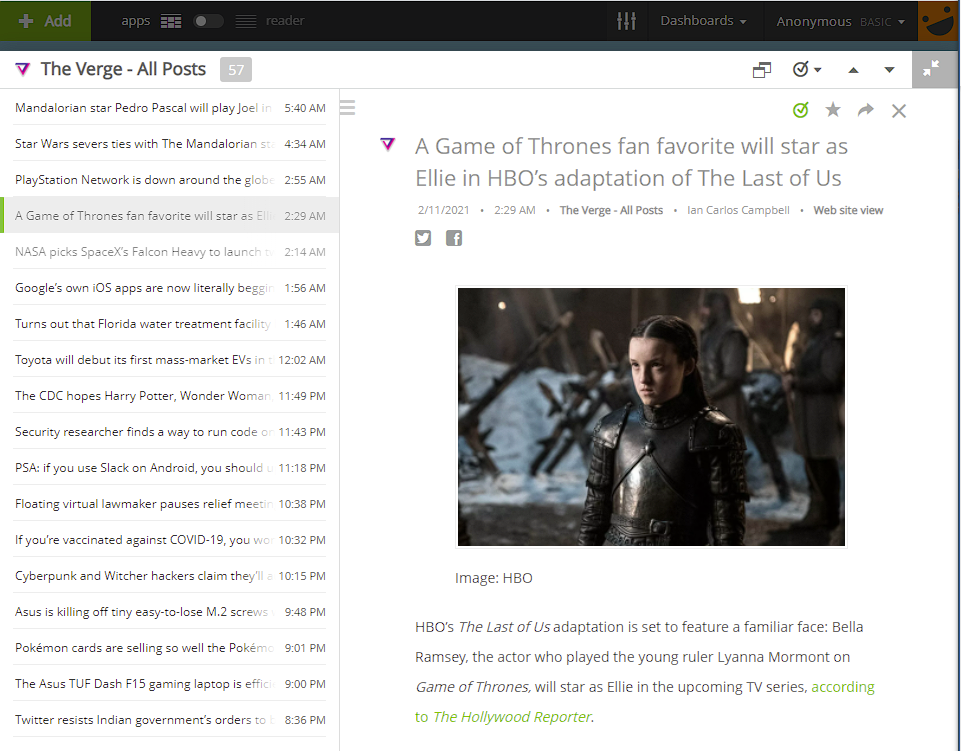Click The Verge icon next to article headline
The height and width of the screenshot is (751, 961).
point(388,144)
